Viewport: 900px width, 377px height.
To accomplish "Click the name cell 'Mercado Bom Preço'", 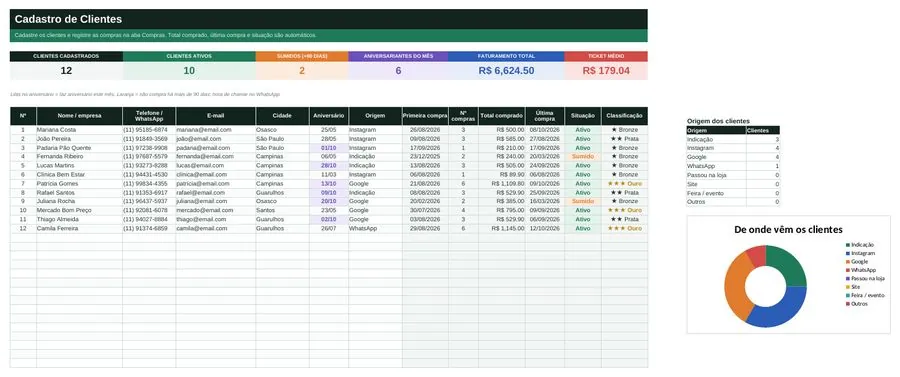I will click(79, 210).
